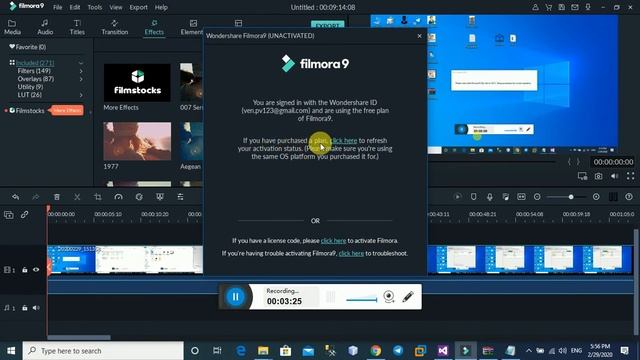Select the Effects tab
The height and width of the screenshot is (360, 640).
click(x=154, y=27)
